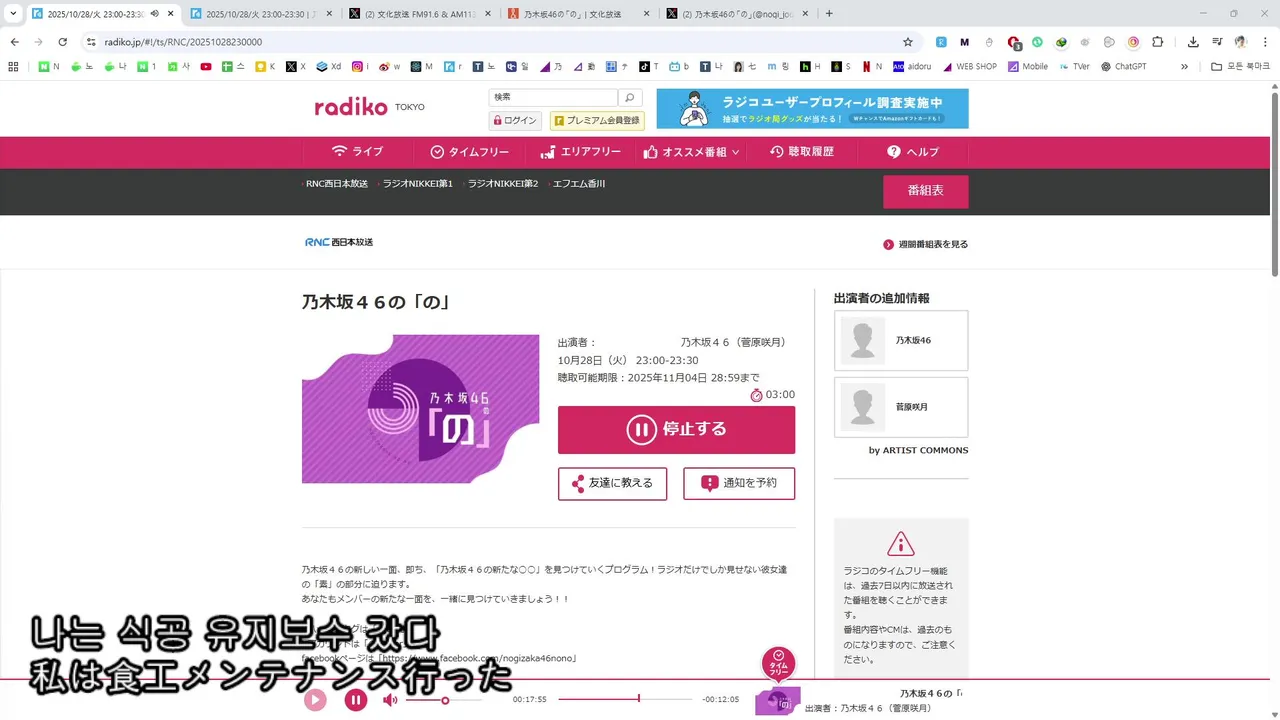Open the ヘルプ menu

(913, 152)
